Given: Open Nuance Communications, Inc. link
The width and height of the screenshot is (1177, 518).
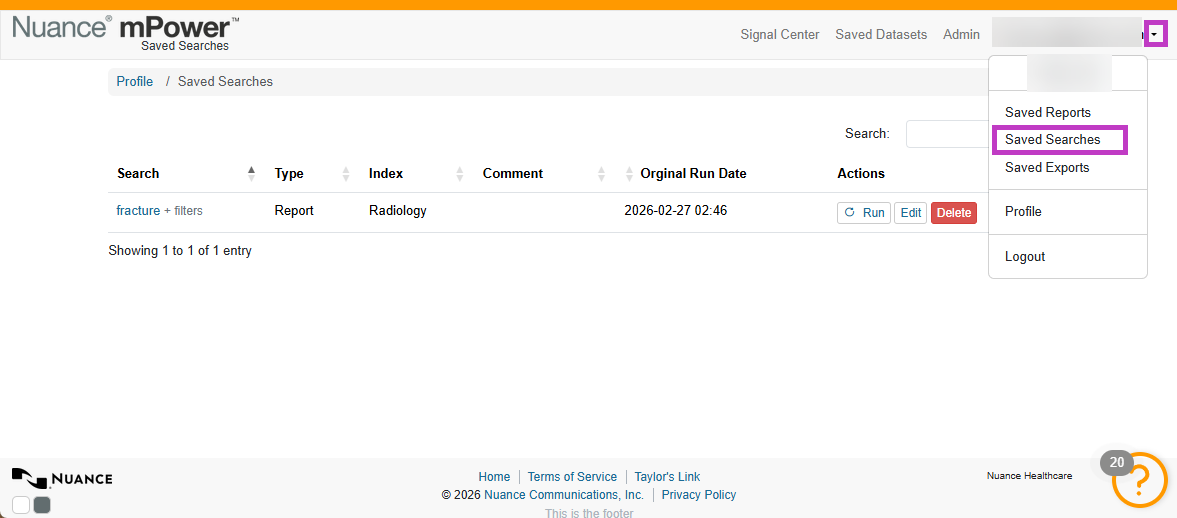Looking at the screenshot, I should 564,495.
